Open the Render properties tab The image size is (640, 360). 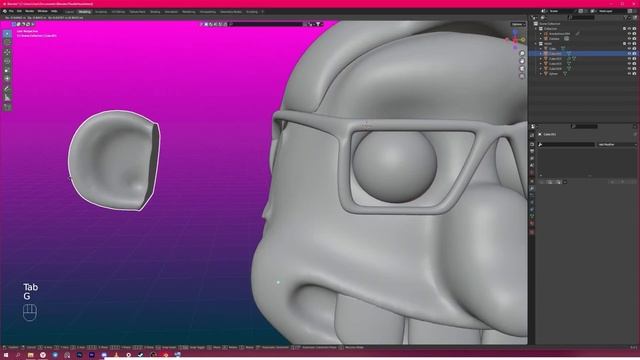[x=532, y=144]
